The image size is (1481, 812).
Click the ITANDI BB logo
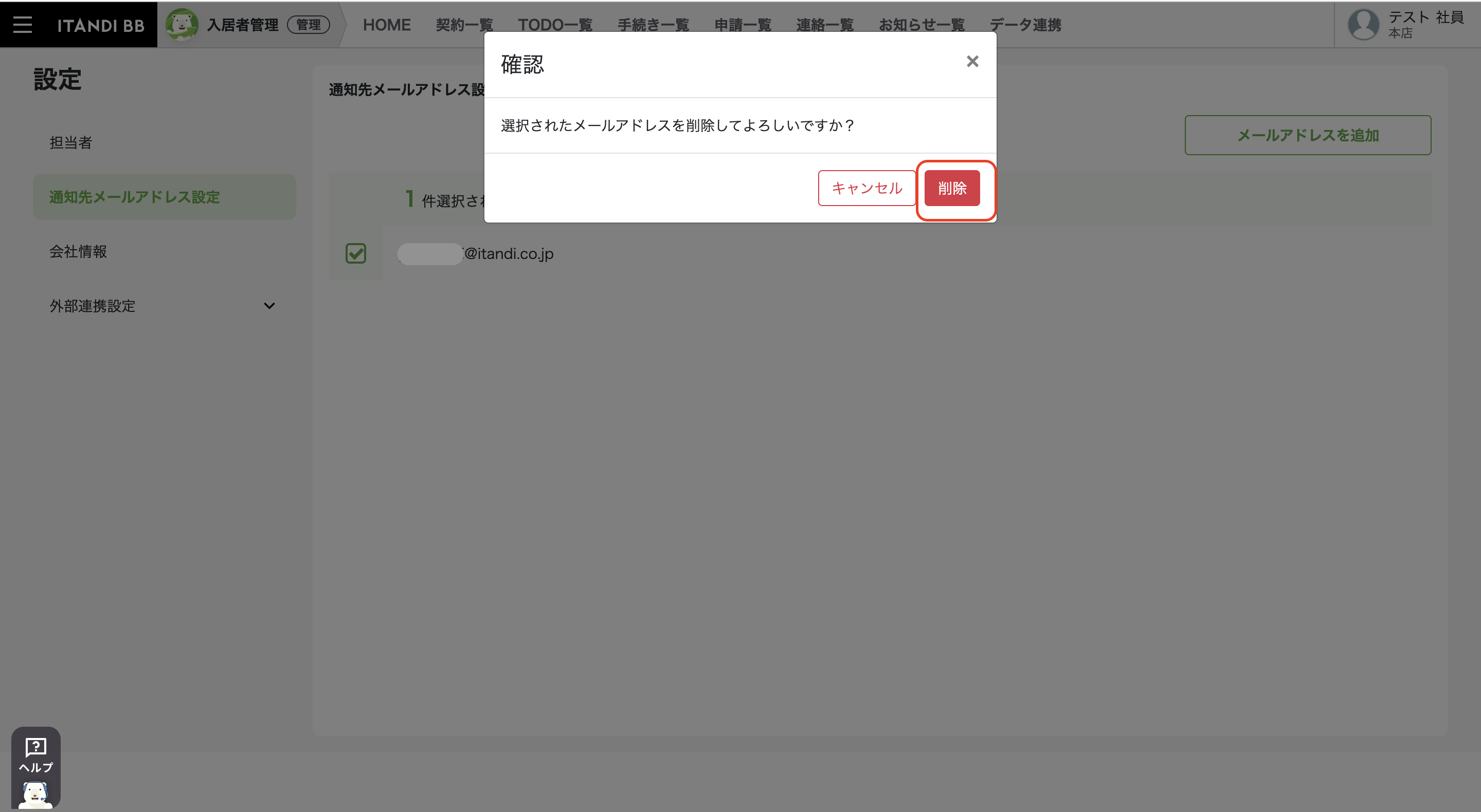[x=101, y=25]
